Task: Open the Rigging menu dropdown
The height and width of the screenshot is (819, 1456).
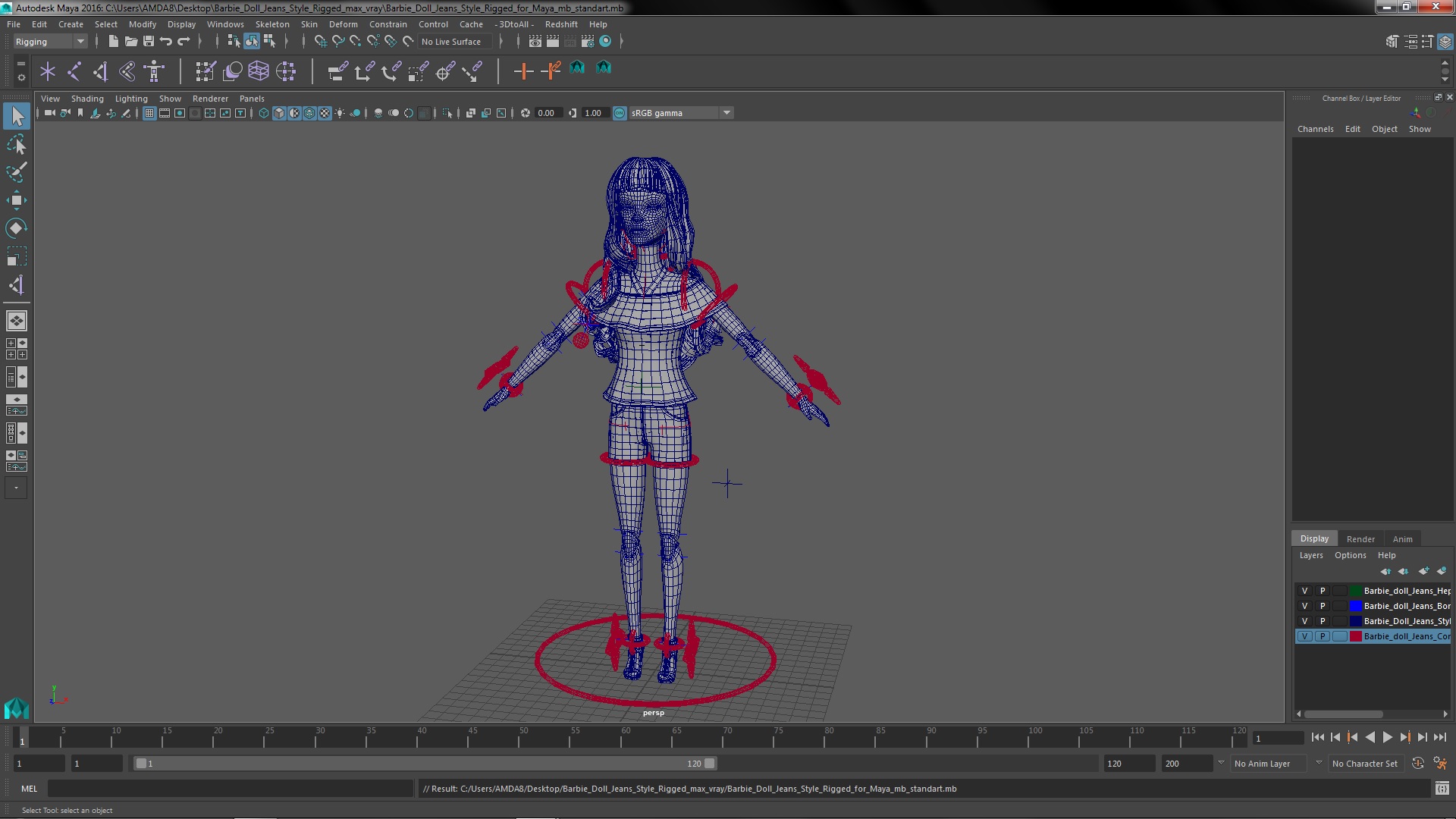Action: 80,41
